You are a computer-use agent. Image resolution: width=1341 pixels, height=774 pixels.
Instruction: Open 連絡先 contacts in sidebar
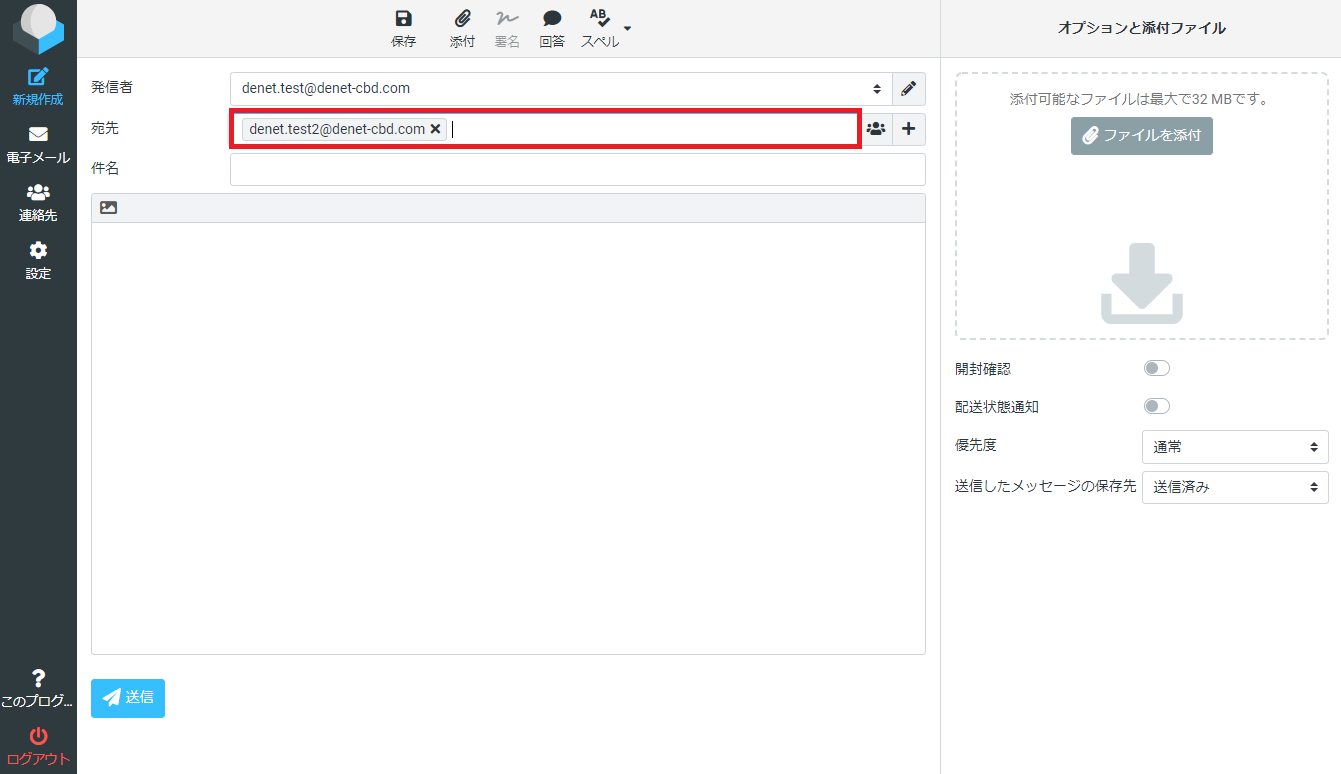(38, 203)
